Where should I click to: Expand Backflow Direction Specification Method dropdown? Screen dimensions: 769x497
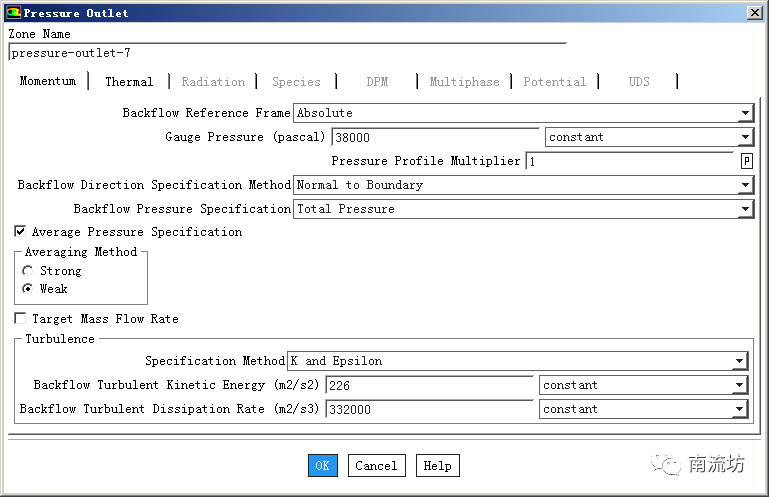tap(745, 185)
